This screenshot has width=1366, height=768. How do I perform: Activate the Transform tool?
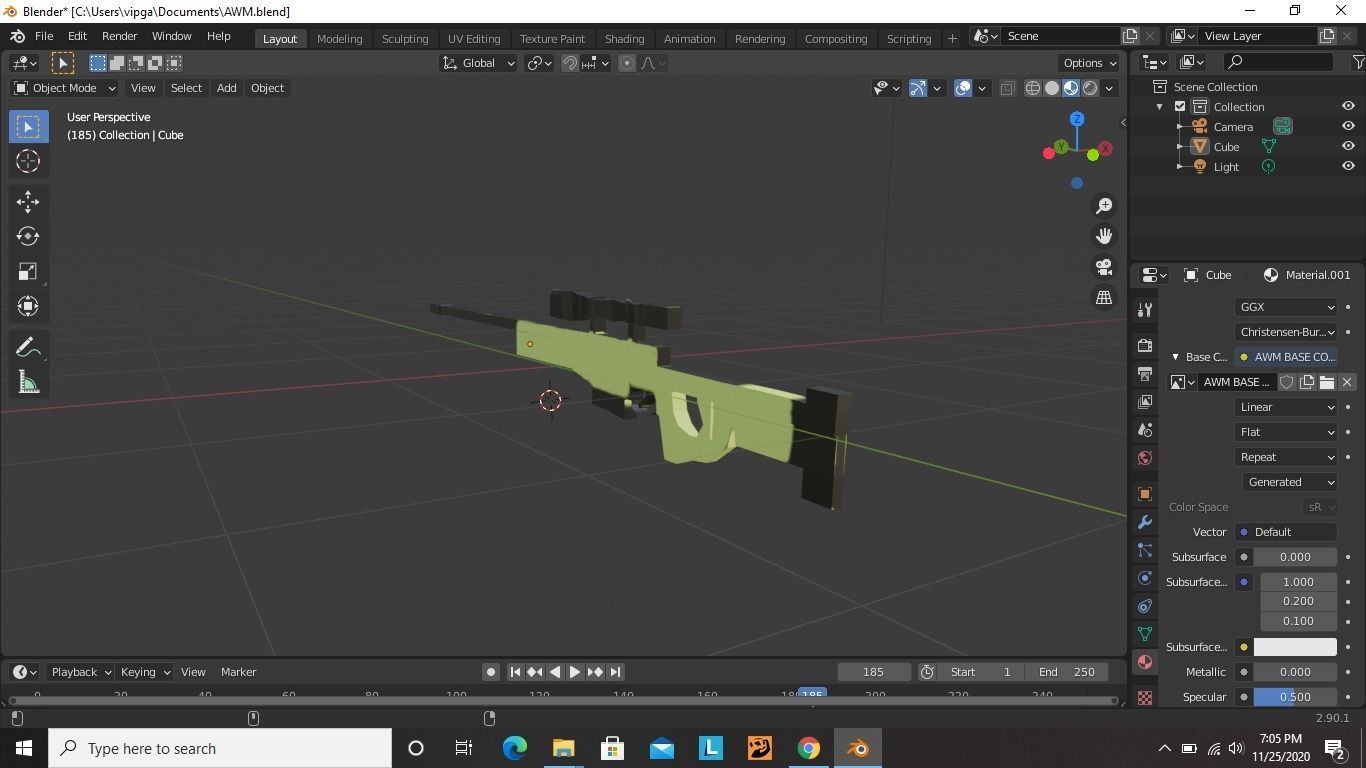pos(28,306)
